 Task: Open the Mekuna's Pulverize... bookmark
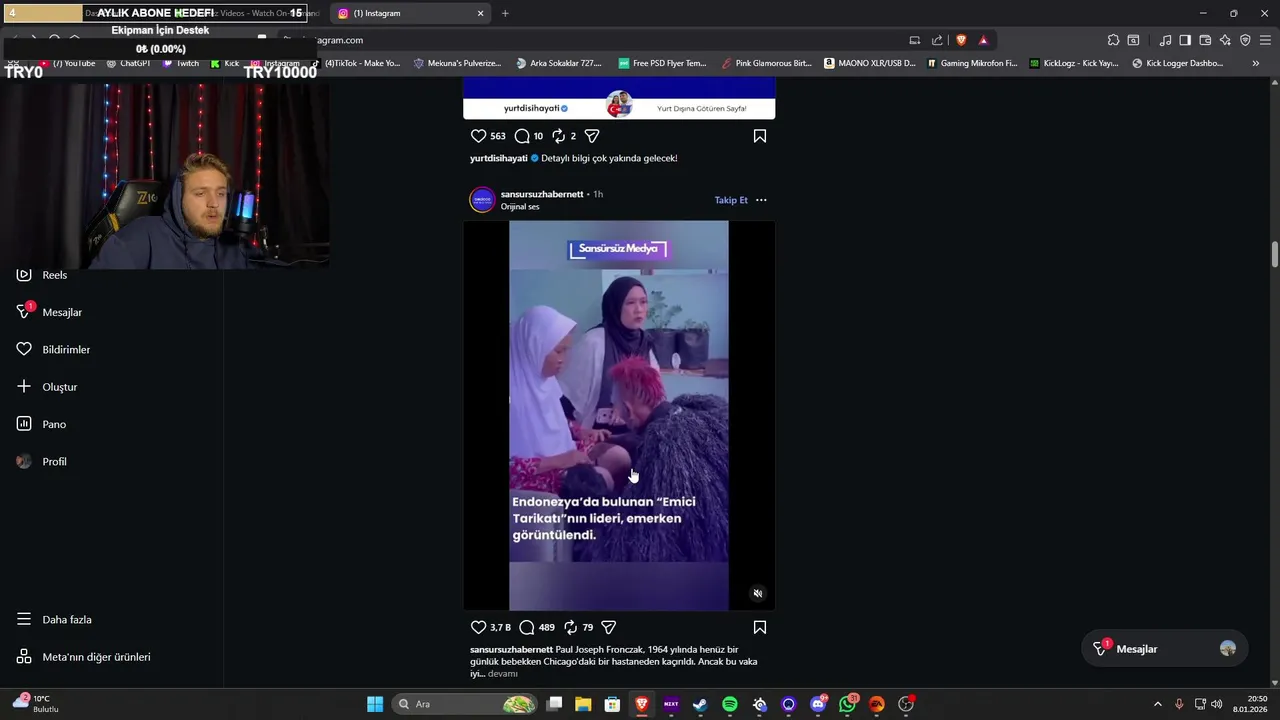457,63
